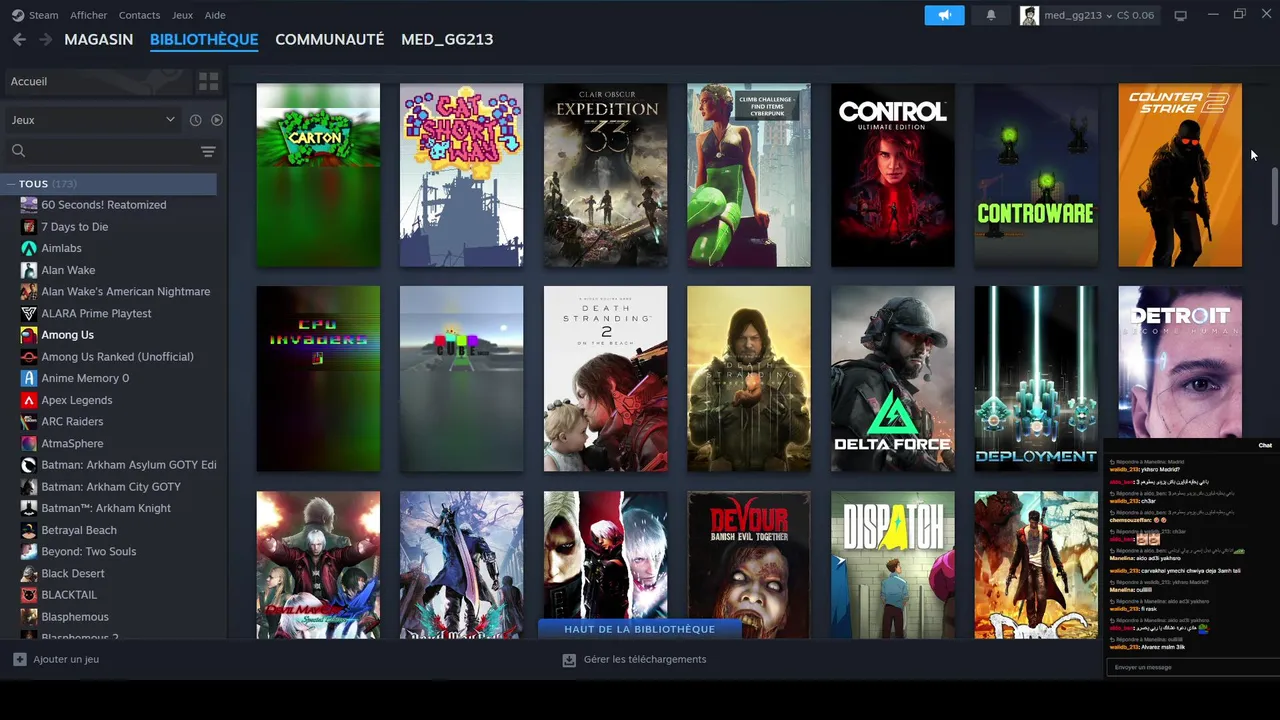Select AtmaSphere in the list
Viewport: 1280px width, 720px height.
point(72,443)
